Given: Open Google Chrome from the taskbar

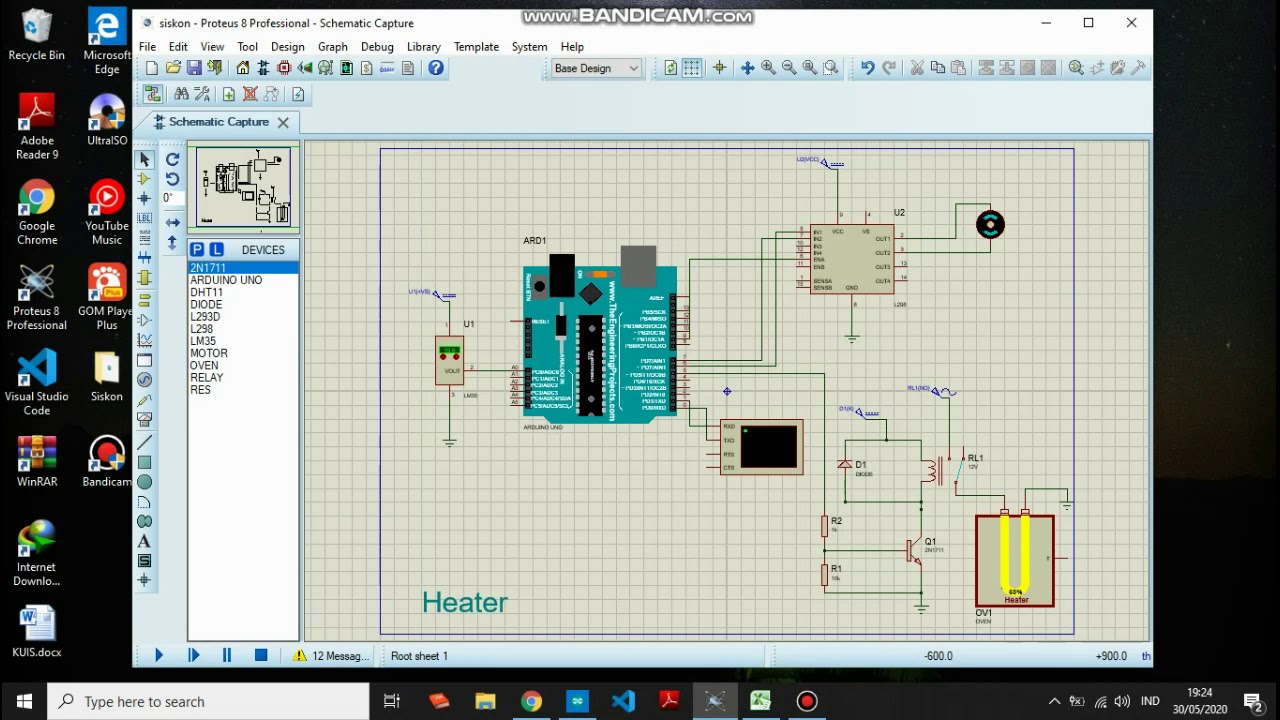Looking at the screenshot, I should [531, 701].
